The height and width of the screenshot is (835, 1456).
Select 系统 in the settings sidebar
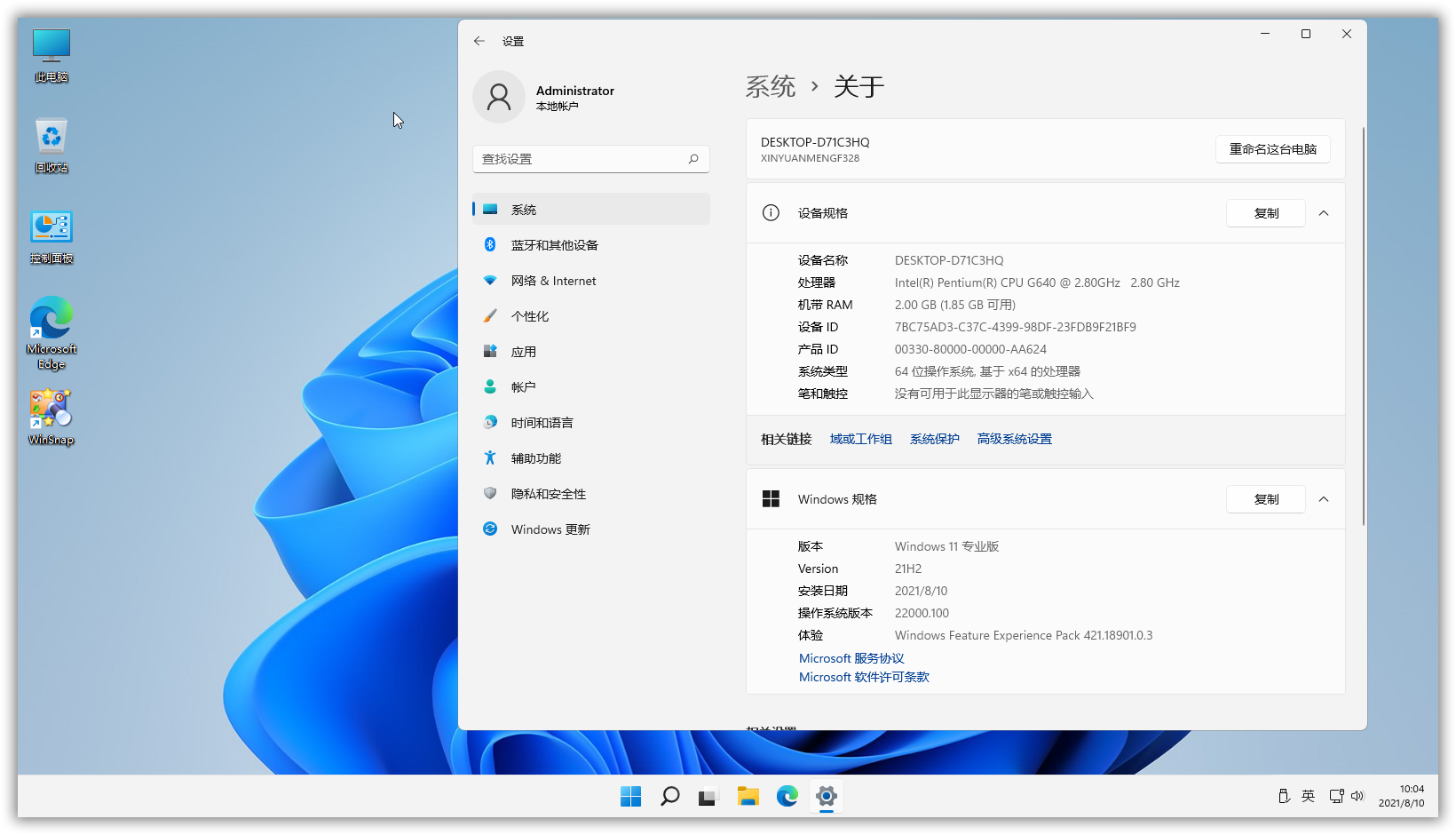591,210
